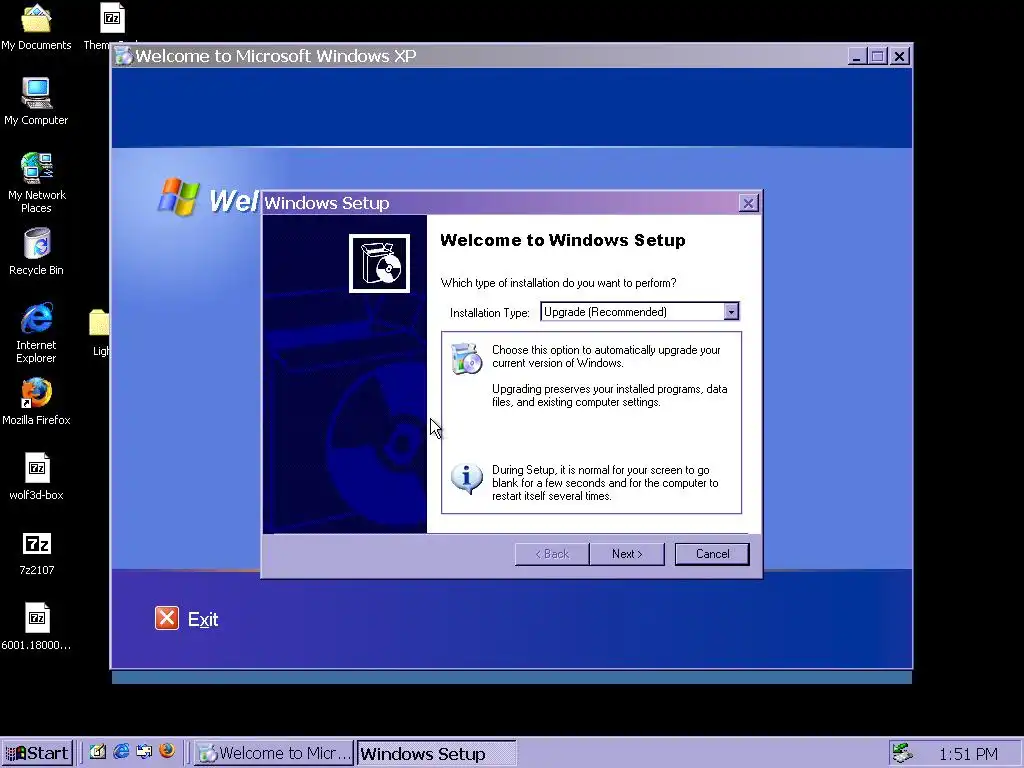Screen dimensions: 1024x768
Task: Switch to Windows Setup taskbar button
Action: [x=436, y=753]
